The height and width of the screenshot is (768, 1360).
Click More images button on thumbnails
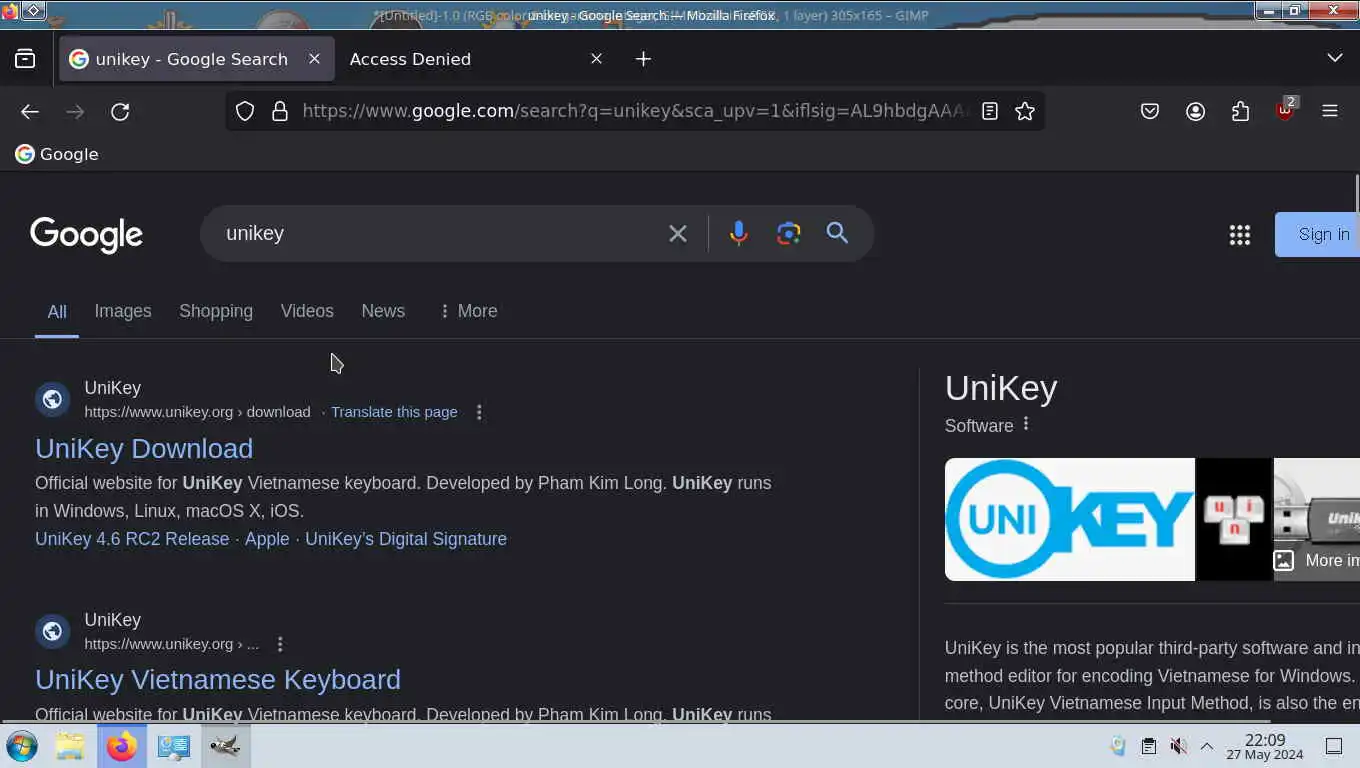(1316, 560)
